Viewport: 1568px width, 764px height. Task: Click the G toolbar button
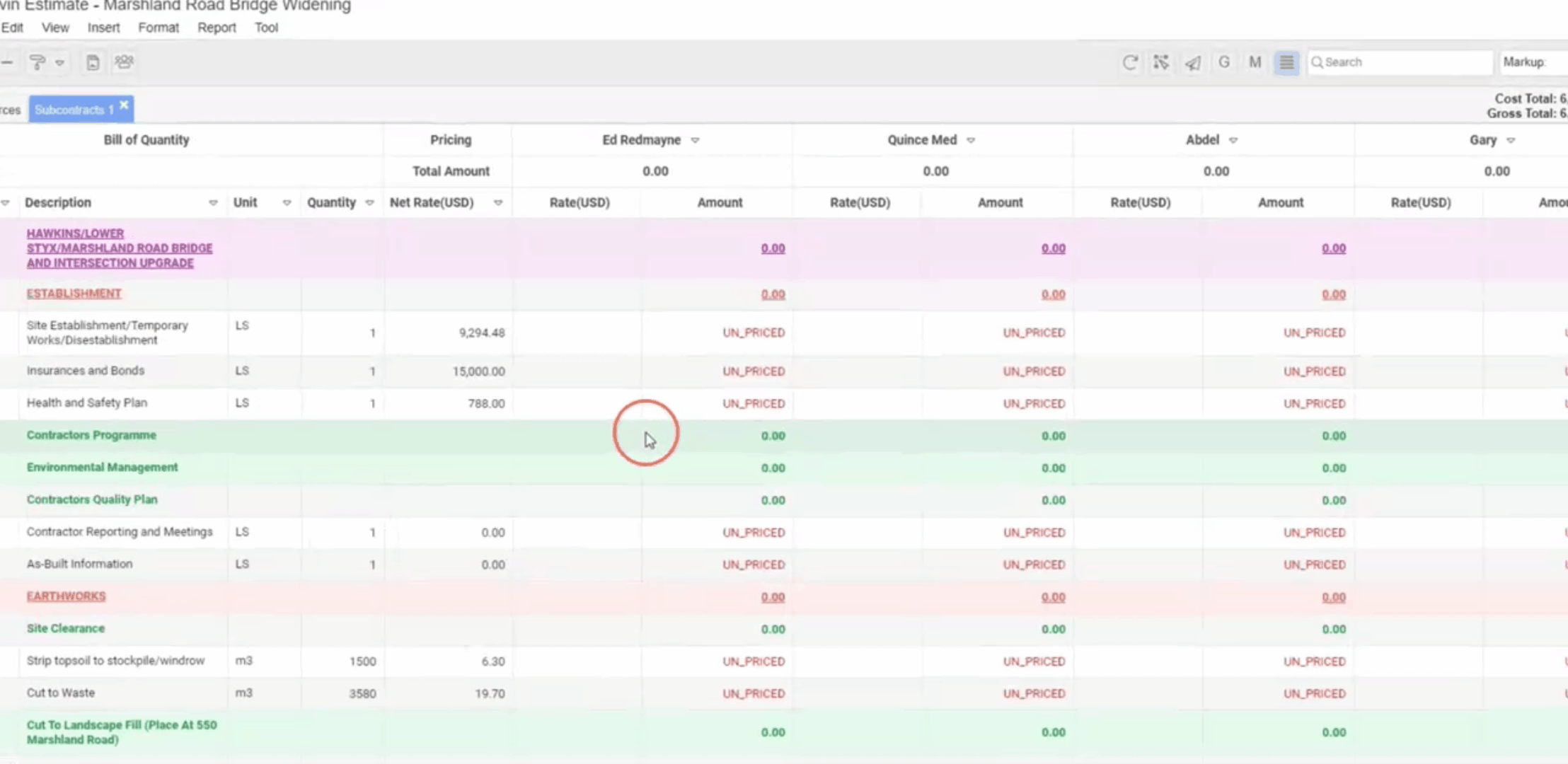coord(1224,62)
